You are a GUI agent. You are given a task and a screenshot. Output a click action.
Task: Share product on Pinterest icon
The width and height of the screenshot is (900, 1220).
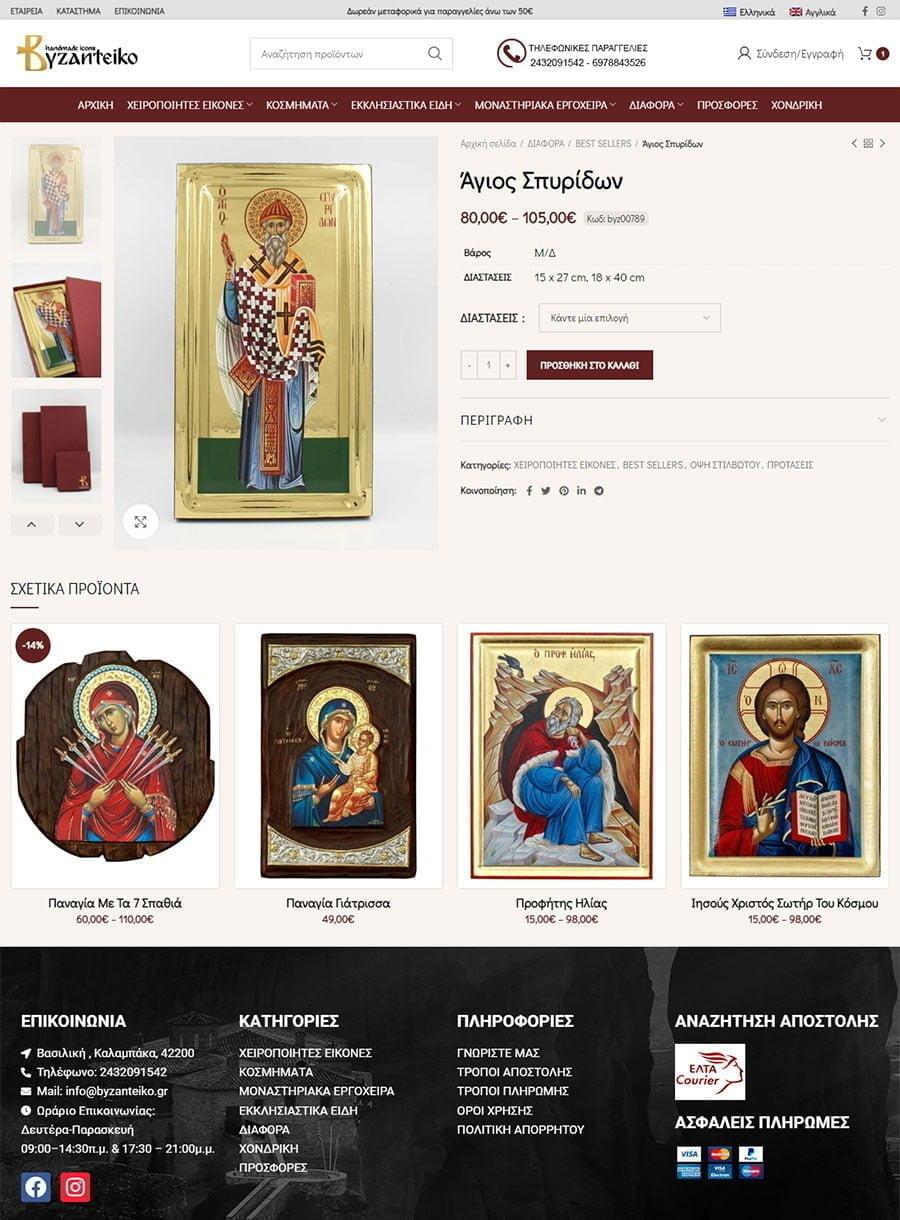(564, 491)
